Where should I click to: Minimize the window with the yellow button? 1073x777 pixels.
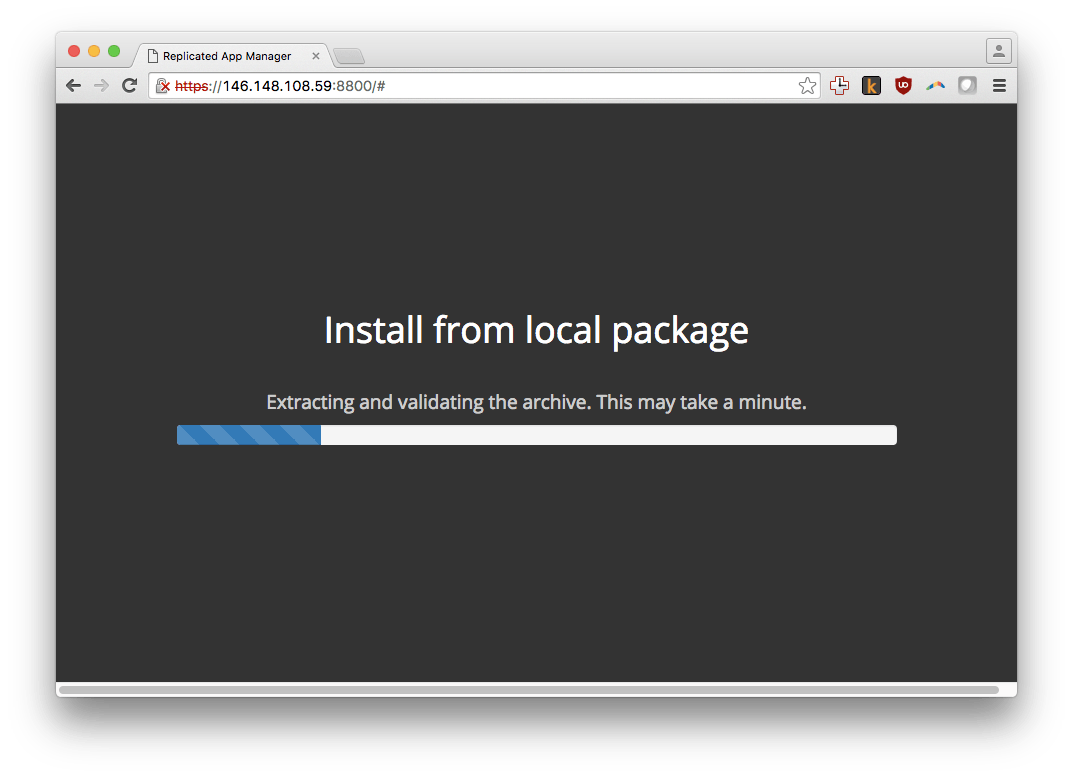pyautogui.click(x=94, y=51)
